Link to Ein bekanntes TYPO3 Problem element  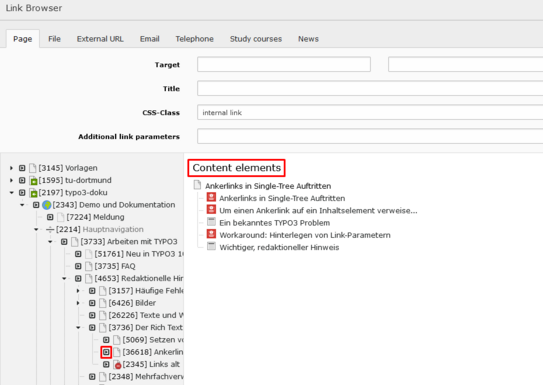(x=275, y=223)
